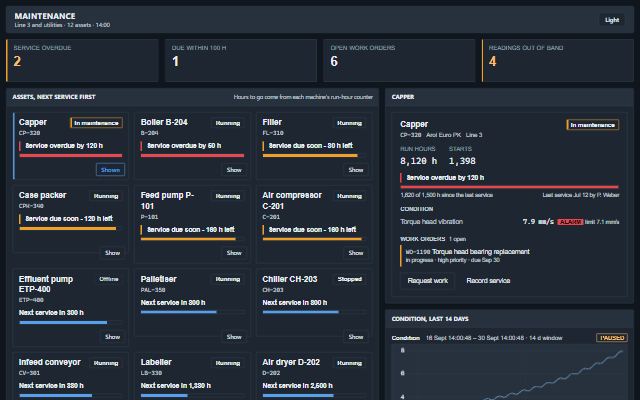Select the Capper asset card title
The image size is (640, 400).
tap(33, 122)
